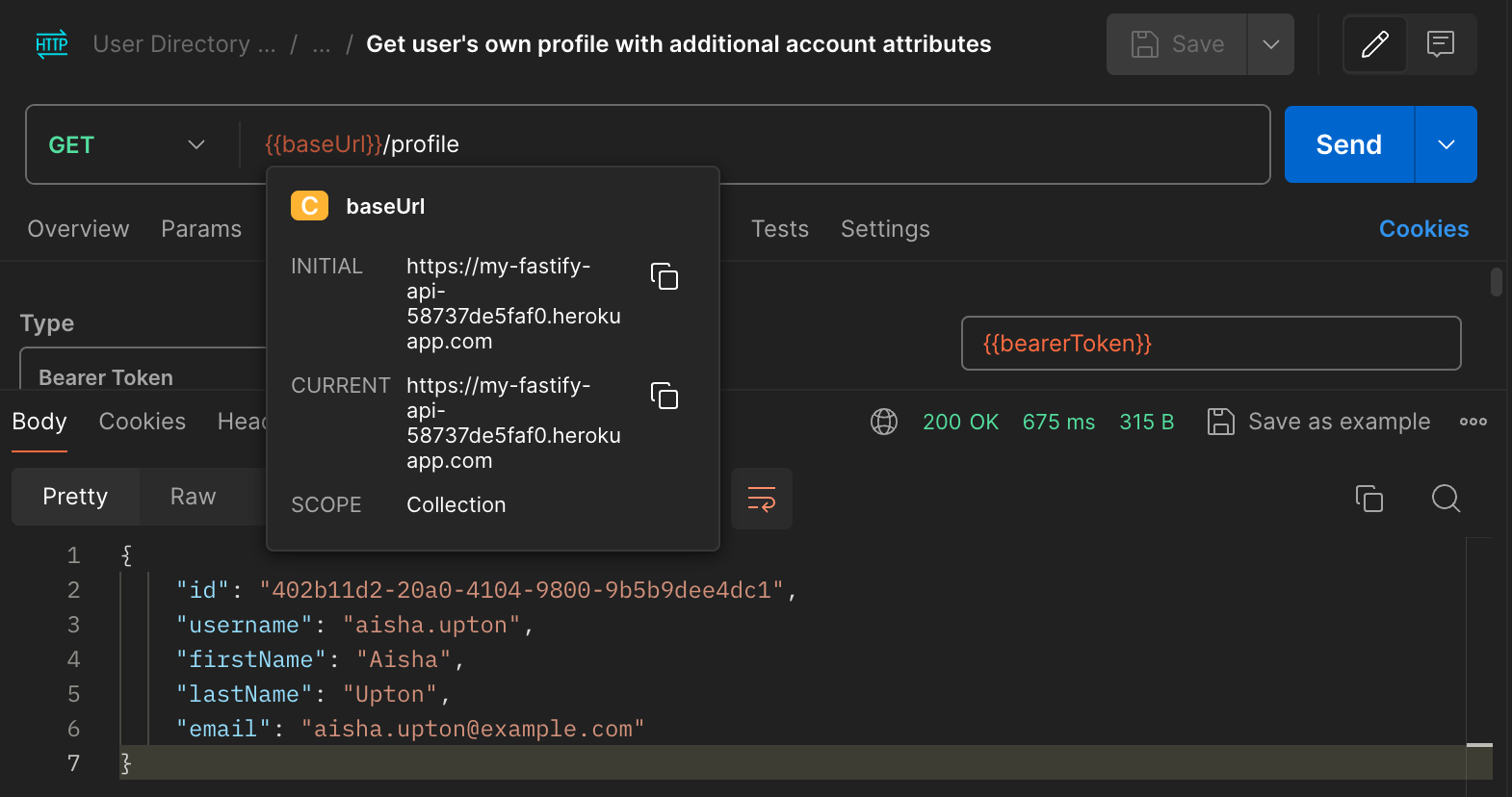The image size is (1512, 797).
Task: Copy the CURRENT baseUrl value
Action: click(665, 396)
